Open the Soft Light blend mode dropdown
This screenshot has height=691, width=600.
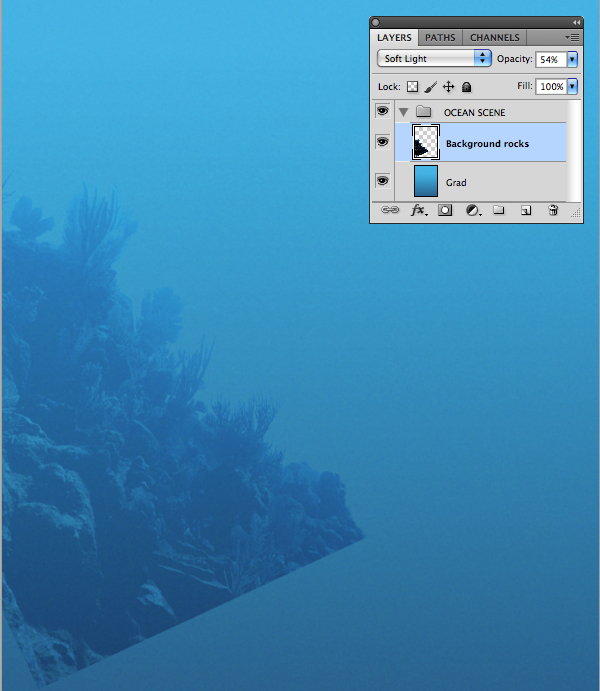434,58
